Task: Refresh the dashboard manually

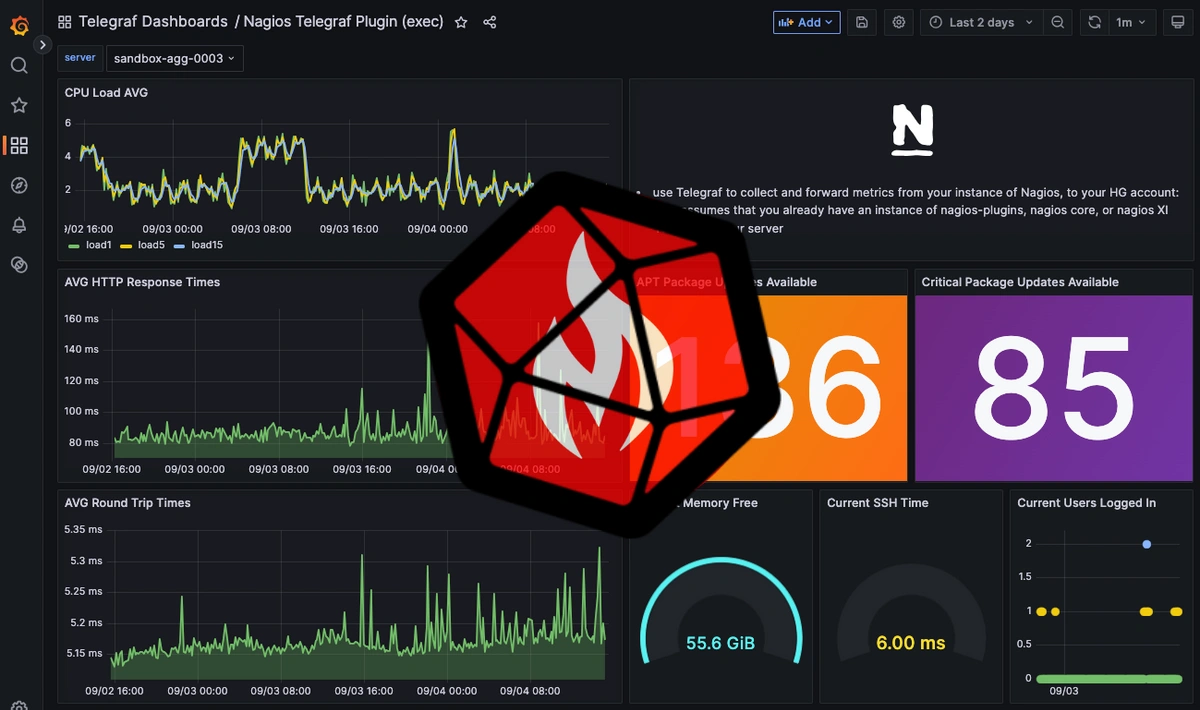Action: [x=1094, y=22]
